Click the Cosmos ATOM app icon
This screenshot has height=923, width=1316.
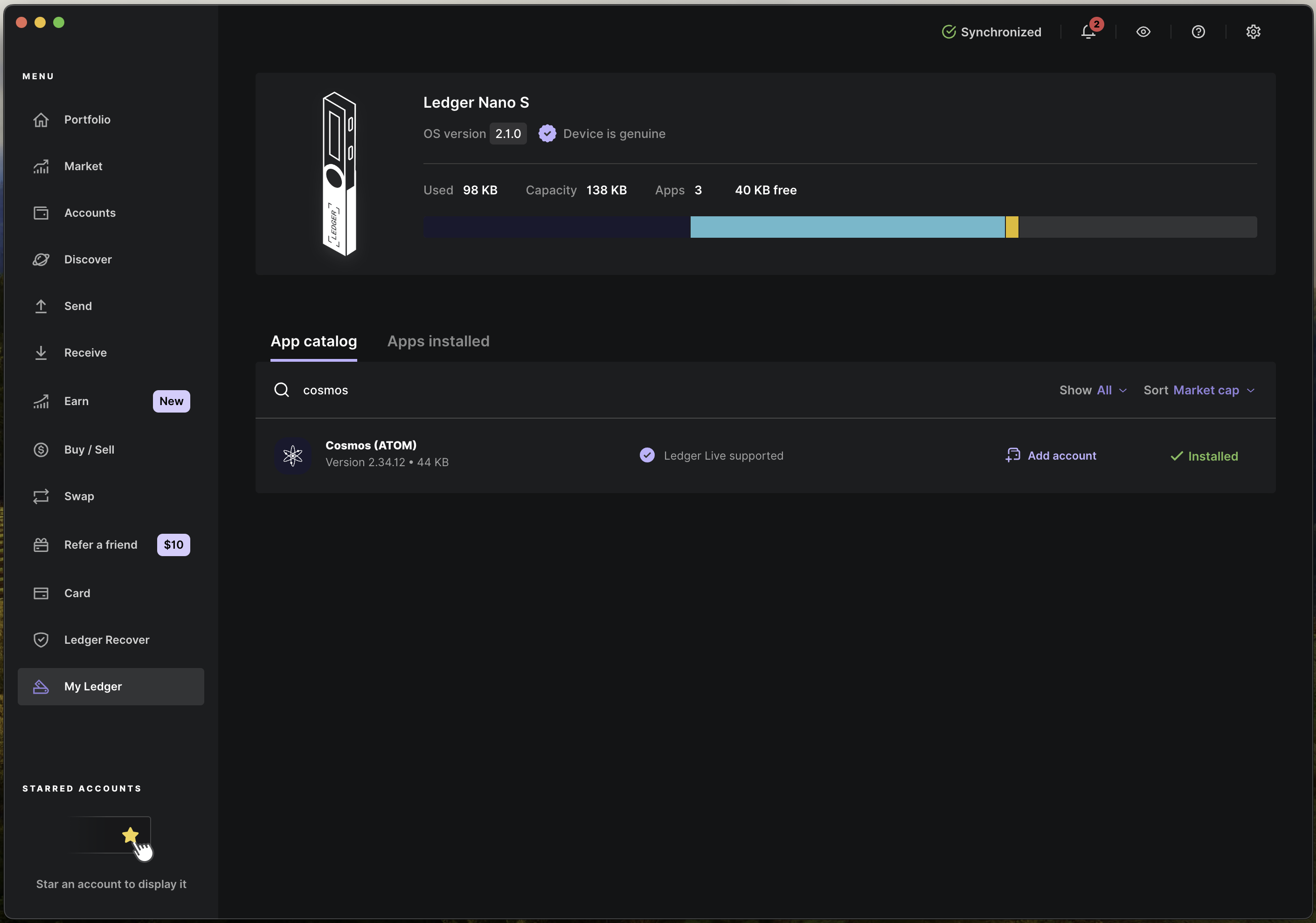tap(292, 455)
